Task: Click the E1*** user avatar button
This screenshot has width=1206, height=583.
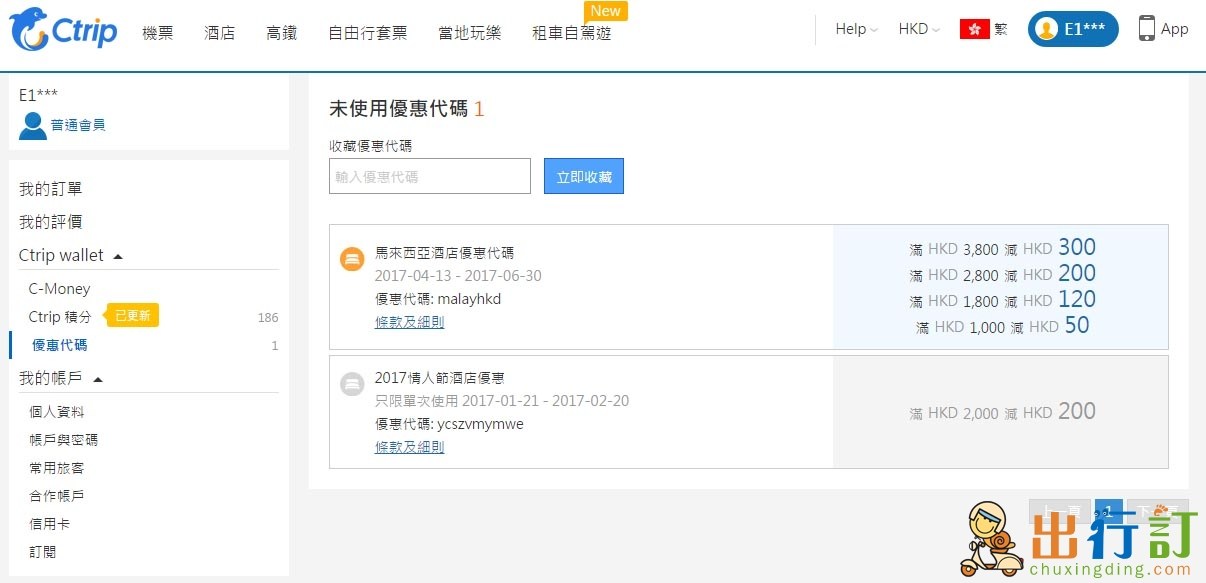Action: (x=1073, y=29)
